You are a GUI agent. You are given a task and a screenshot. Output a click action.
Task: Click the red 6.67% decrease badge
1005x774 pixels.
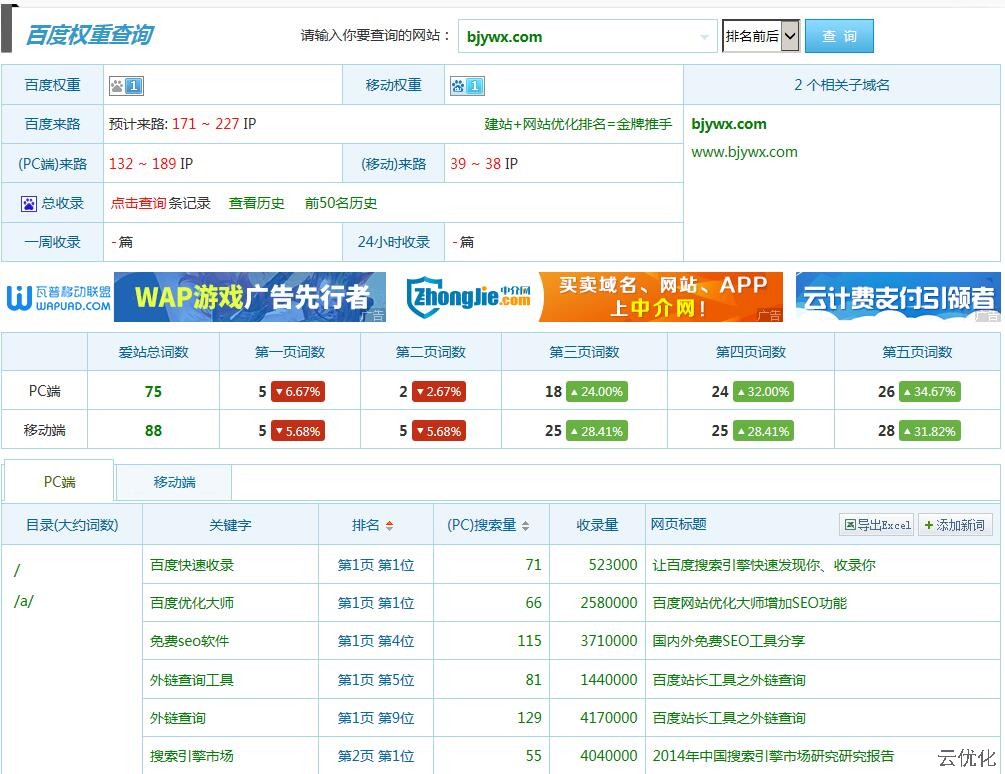[298, 391]
